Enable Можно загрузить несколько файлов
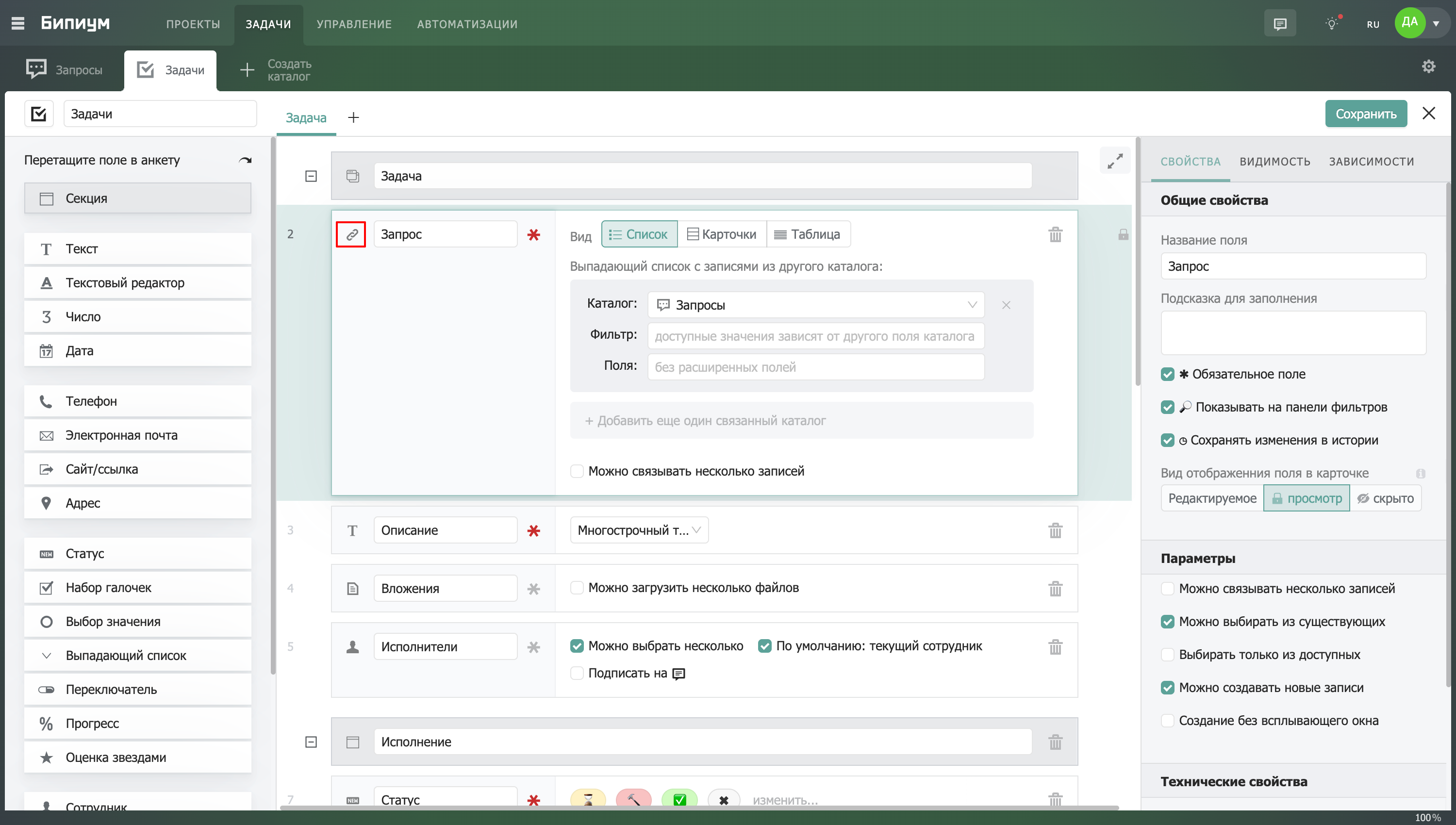 click(577, 588)
